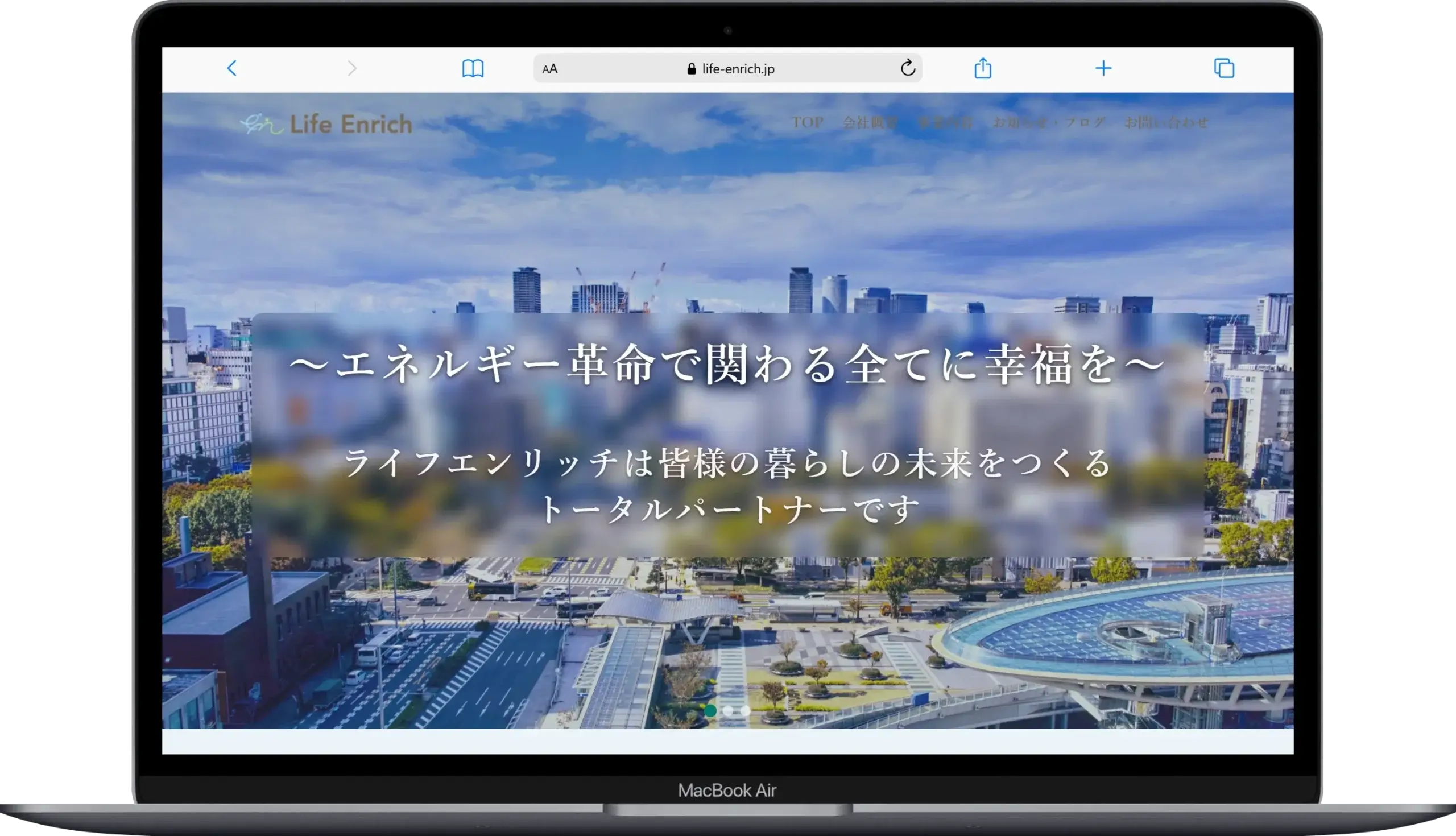Select the second slider dot
This screenshot has height=836, width=1456.
[728, 711]
